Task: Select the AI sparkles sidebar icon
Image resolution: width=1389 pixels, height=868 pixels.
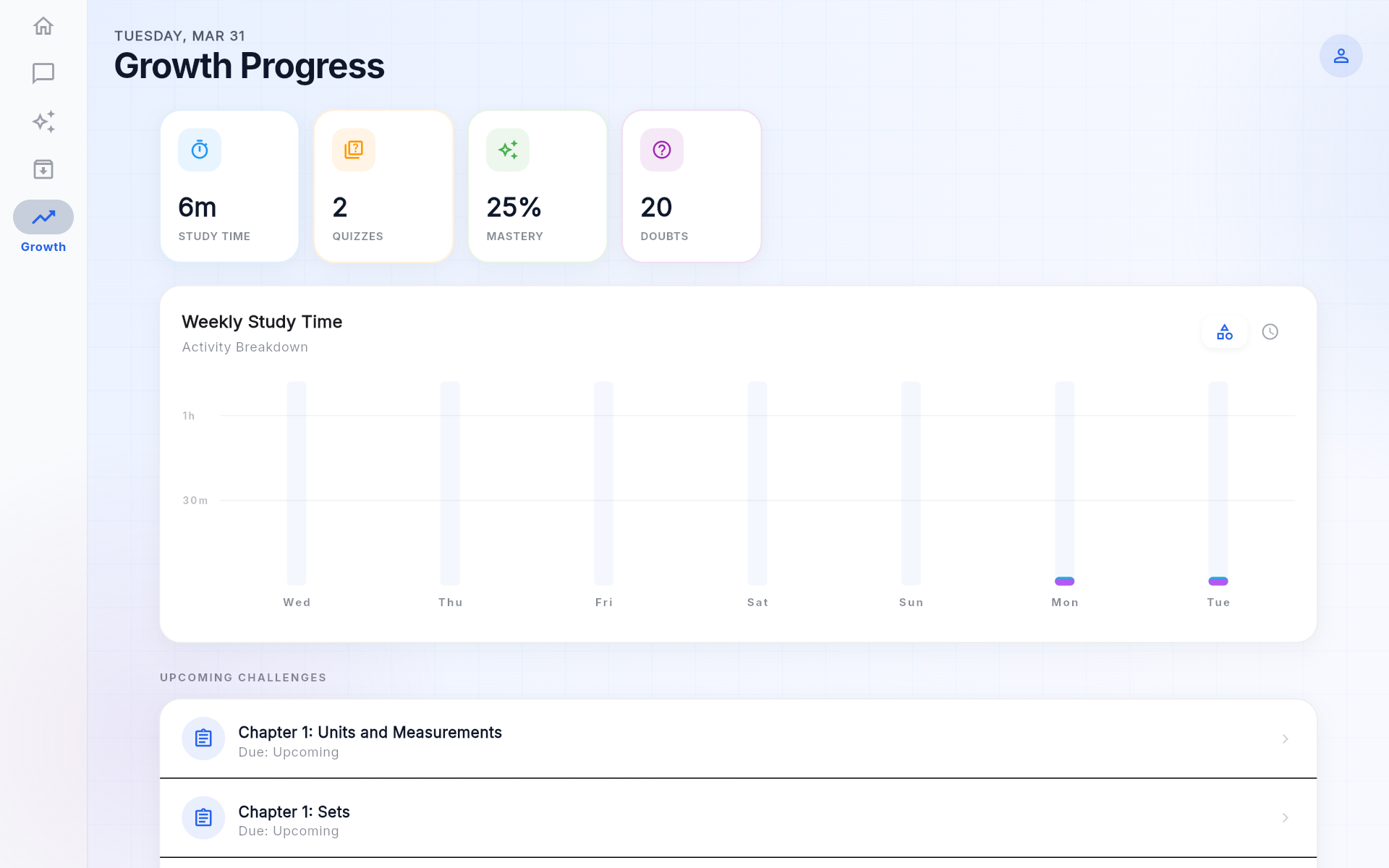Action: tap(43, 122)
